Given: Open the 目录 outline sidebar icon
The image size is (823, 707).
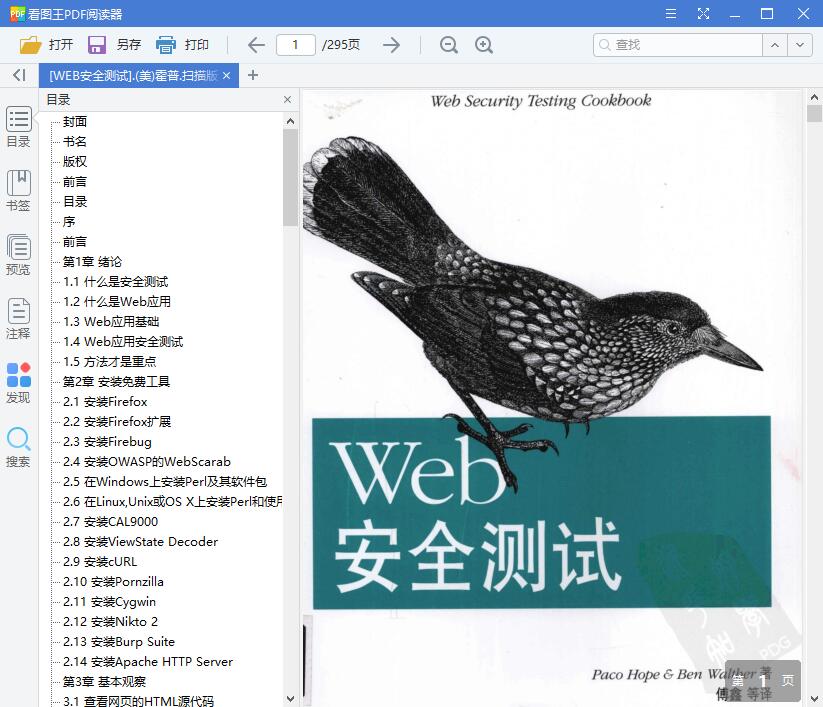Looking at the screenshot, I should coord(18,127).
